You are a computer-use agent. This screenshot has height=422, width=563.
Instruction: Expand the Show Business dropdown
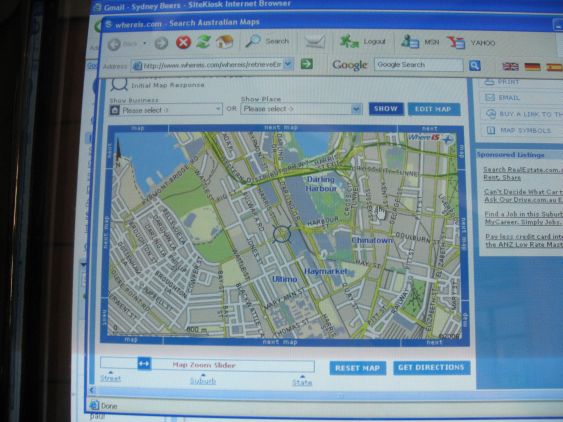(166, 110)
